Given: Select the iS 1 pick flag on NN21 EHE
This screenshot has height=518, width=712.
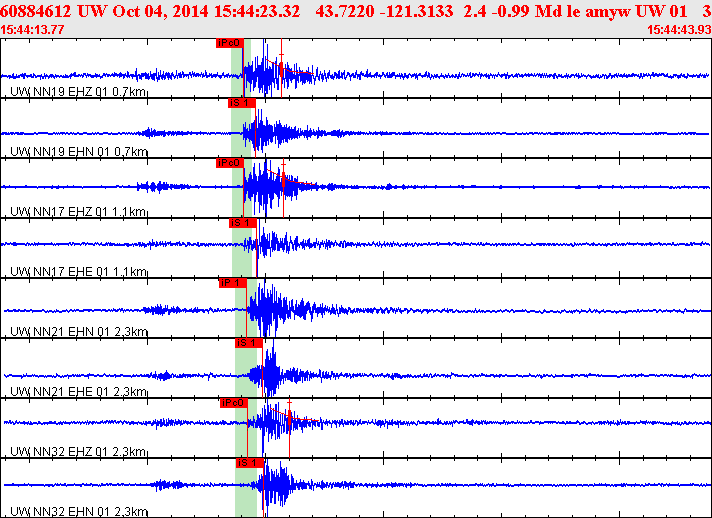Looking at the screenshot, I should pyautogui.click(x=249, y=343).
